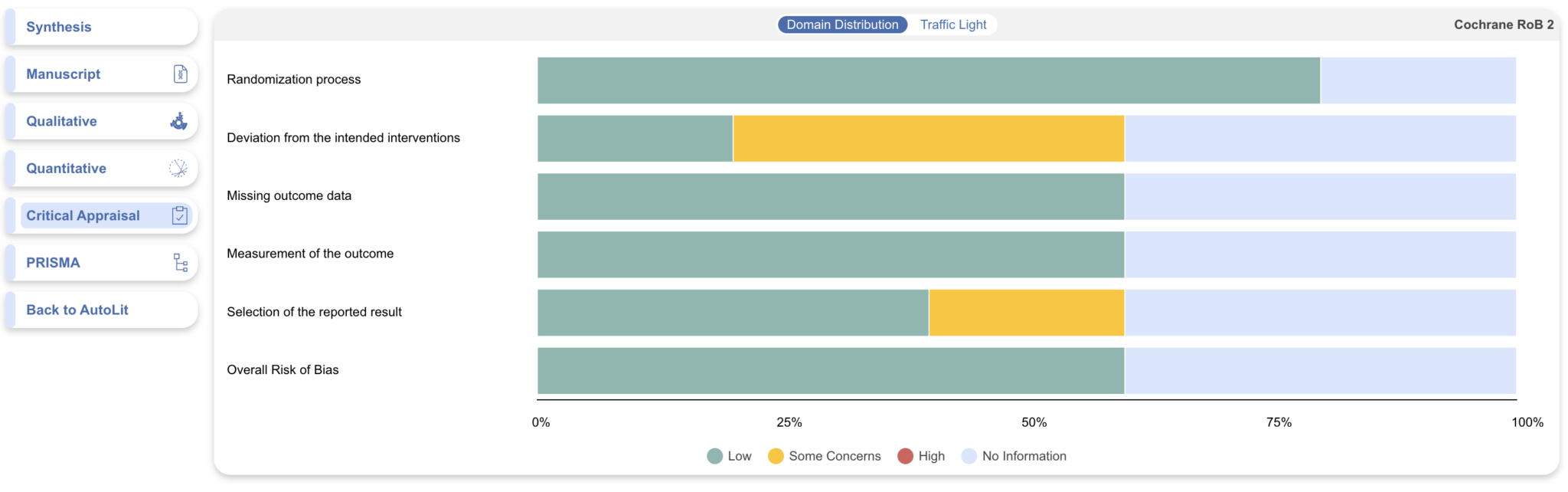Click the Quantitative chart icon
Viewport: 1568px width, 492px height.
pos(178,169)
